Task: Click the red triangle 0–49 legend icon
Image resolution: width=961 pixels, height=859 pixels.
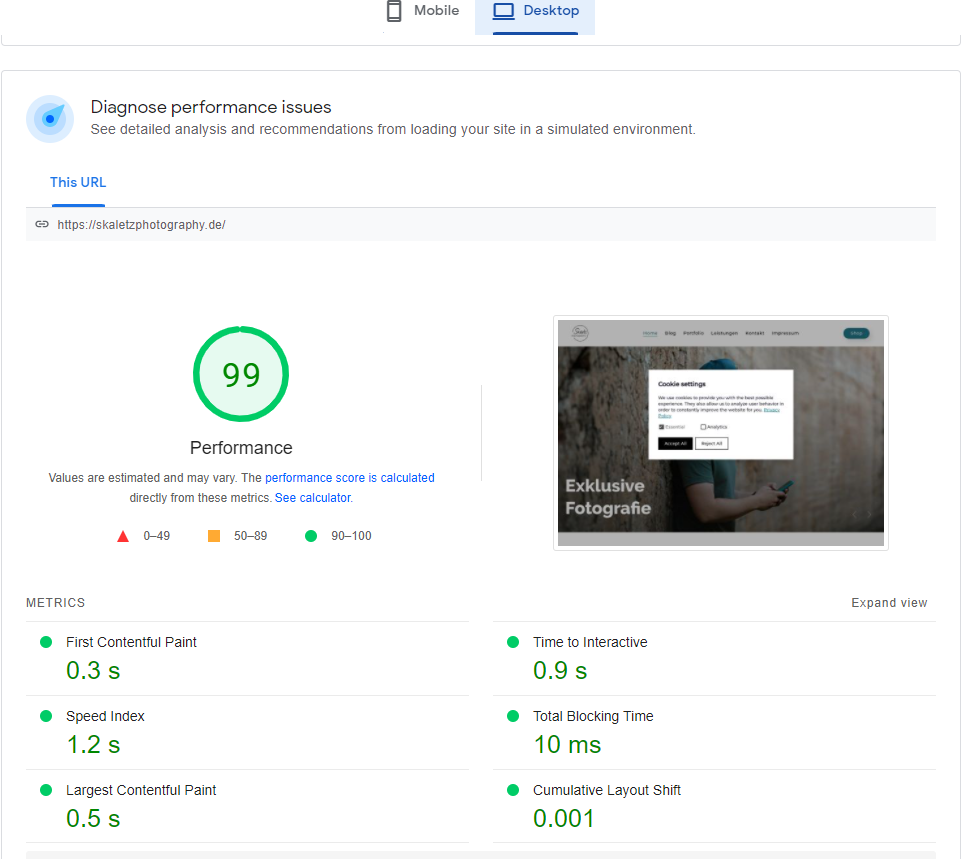Action: click(x=123, y=537)
